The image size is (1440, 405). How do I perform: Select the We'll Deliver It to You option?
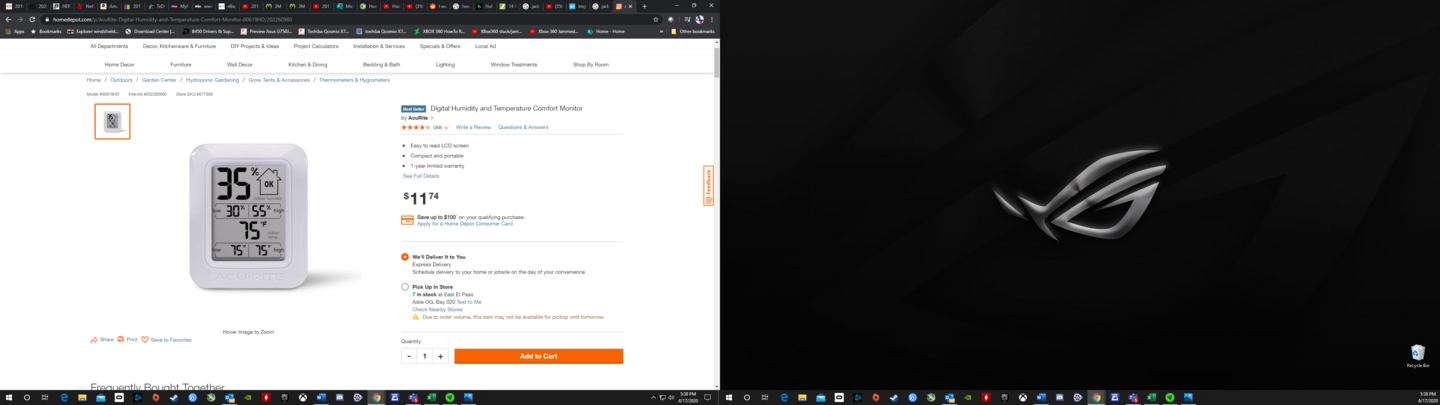[x=405, y=257]
